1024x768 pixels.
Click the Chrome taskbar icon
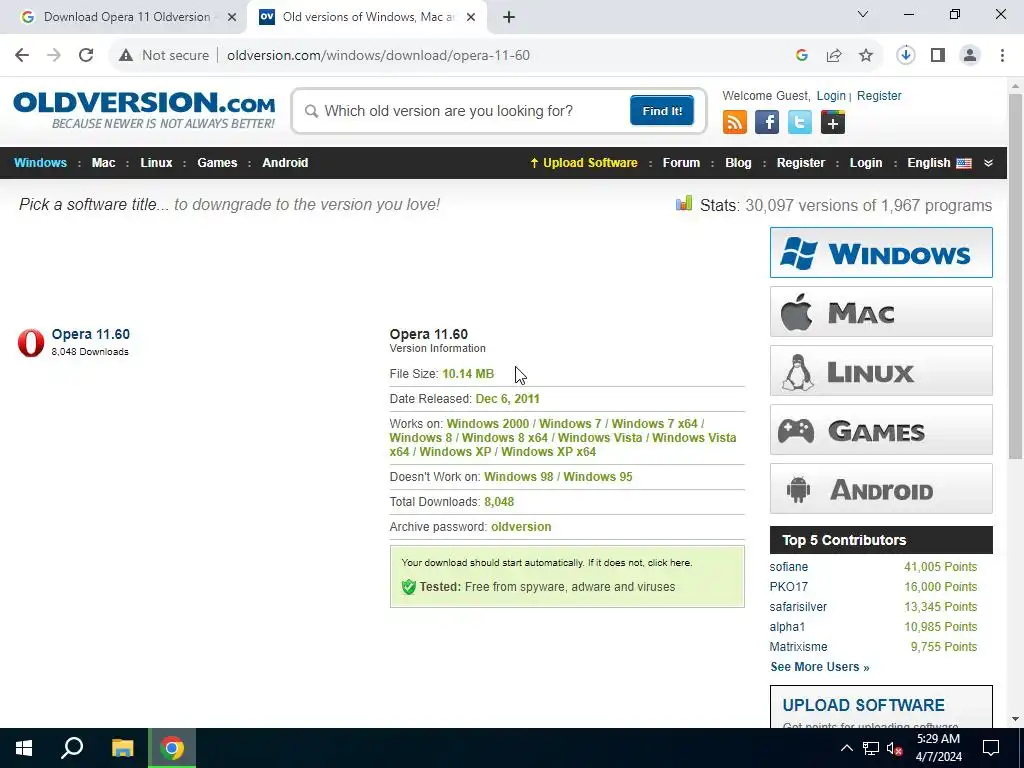(172, 748)
